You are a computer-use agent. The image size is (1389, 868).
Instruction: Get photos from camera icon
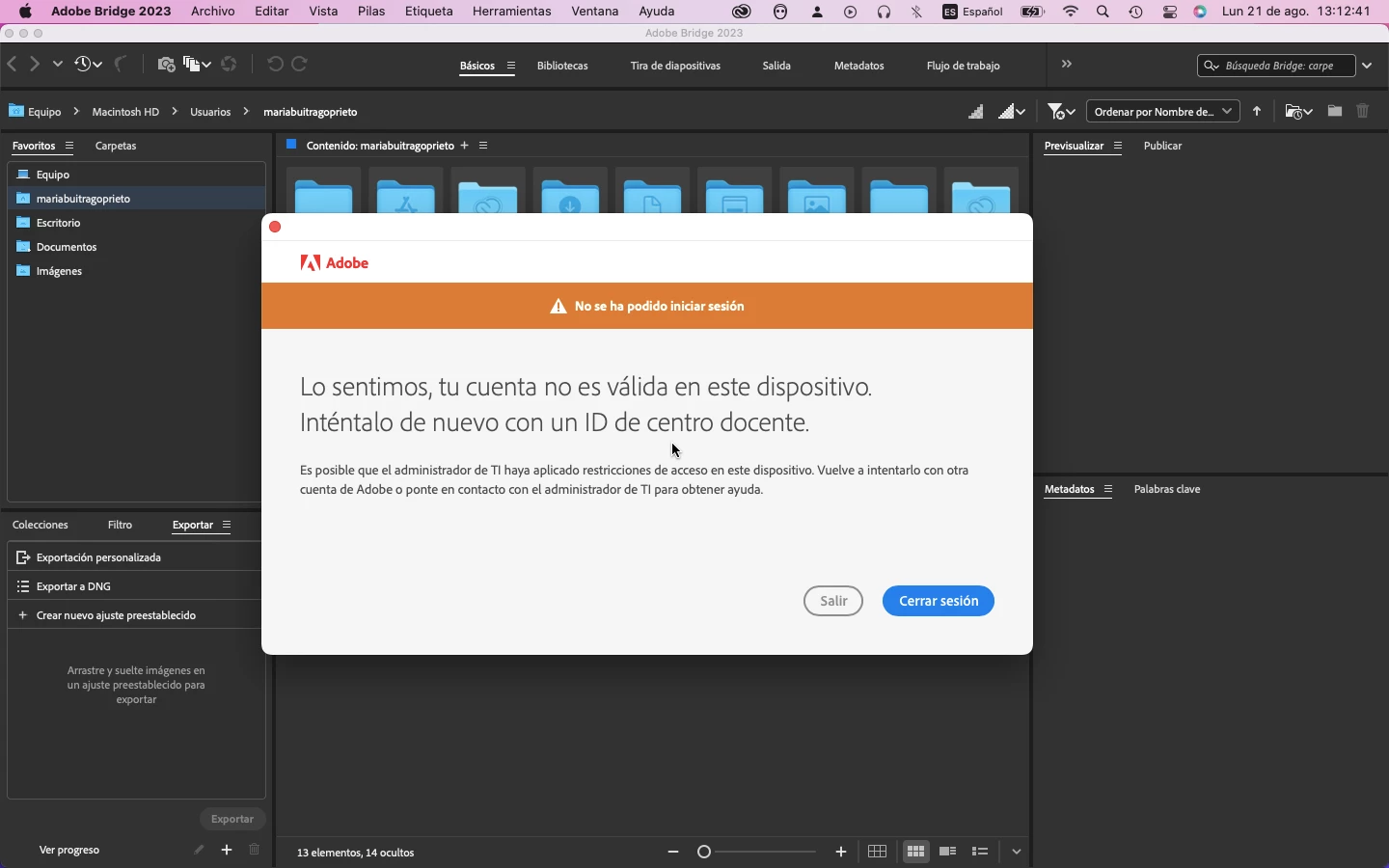pos(166,65)
